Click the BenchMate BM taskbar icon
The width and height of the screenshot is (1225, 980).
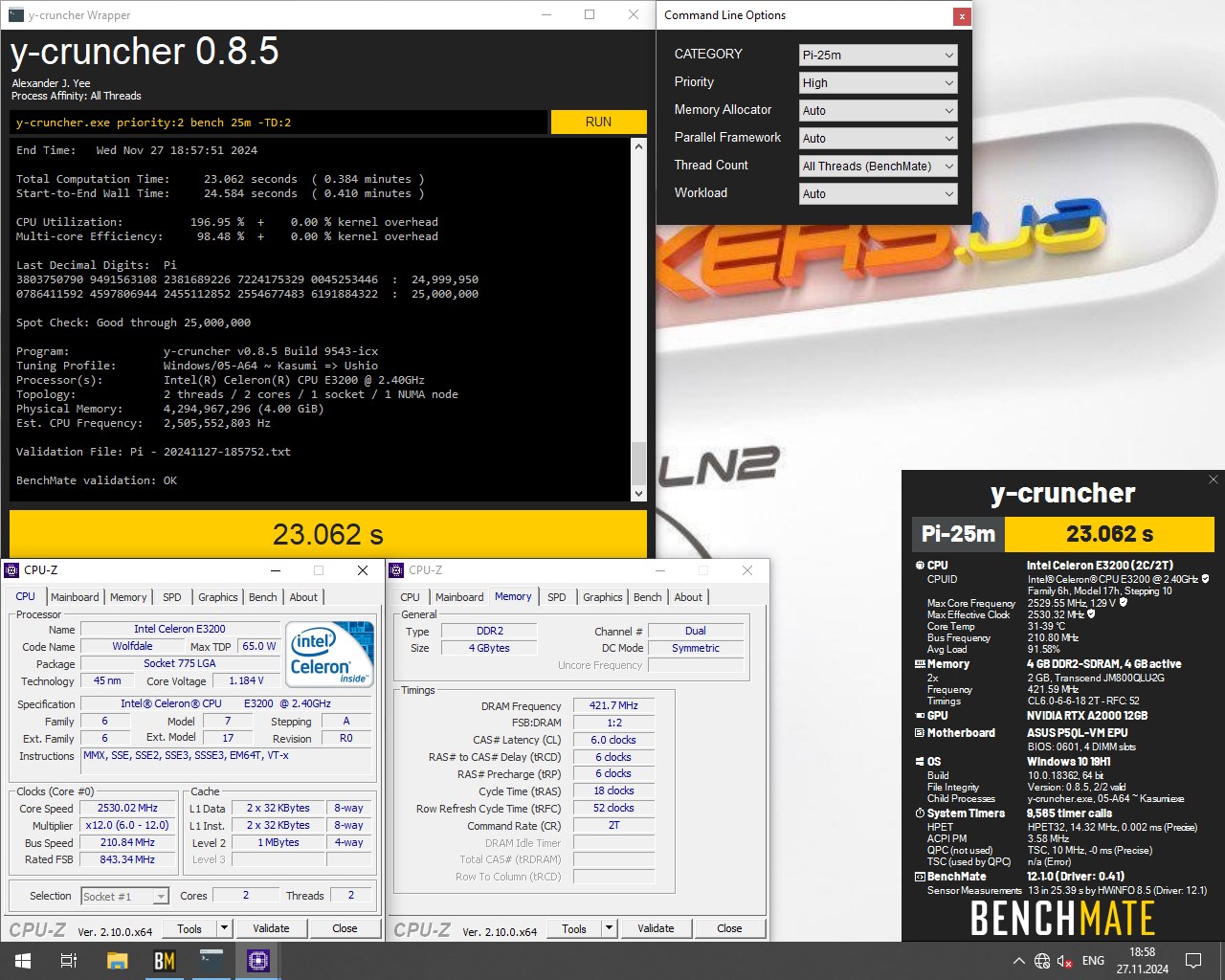(x=164, y=961)
